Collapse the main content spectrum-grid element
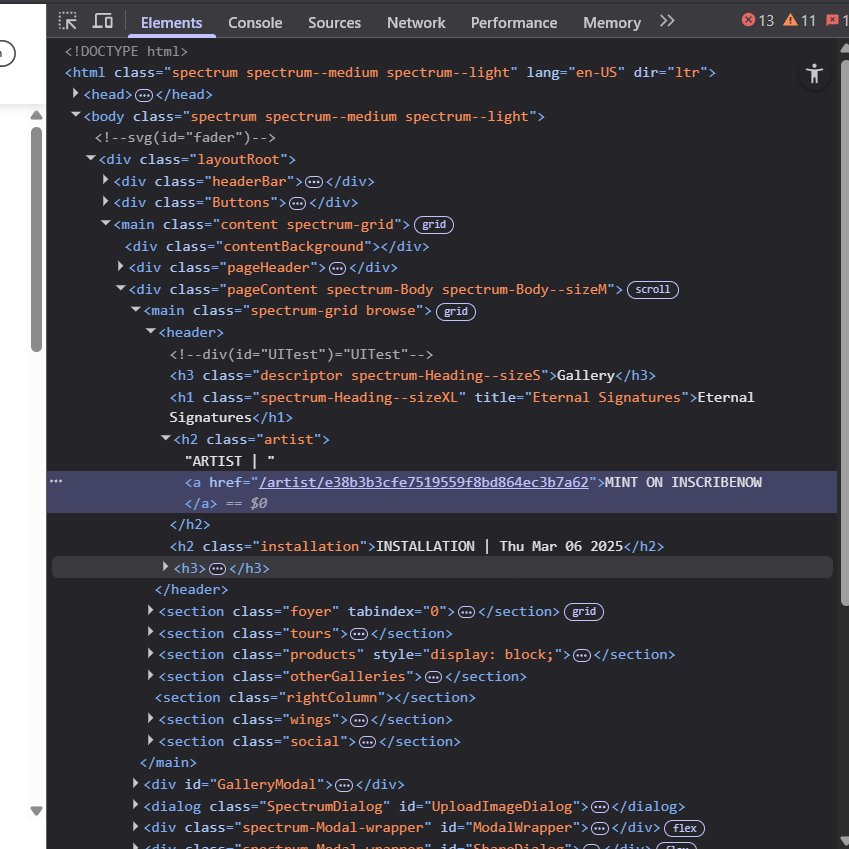 coord(106,223)
